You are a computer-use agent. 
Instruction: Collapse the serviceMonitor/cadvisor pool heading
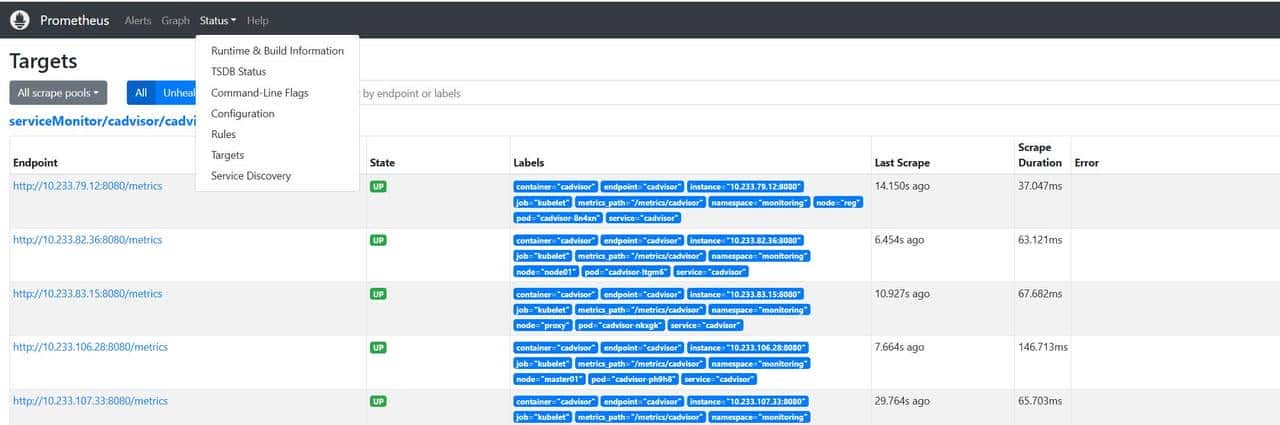(102, 121)
